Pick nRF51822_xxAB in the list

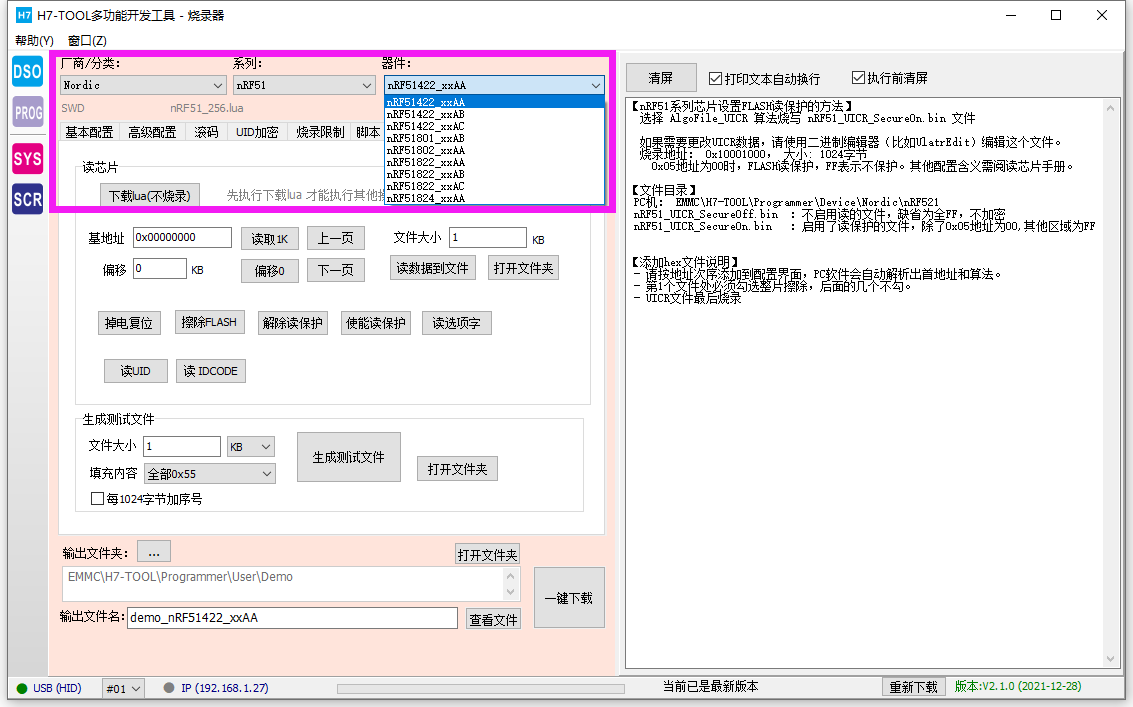(494, 174)
